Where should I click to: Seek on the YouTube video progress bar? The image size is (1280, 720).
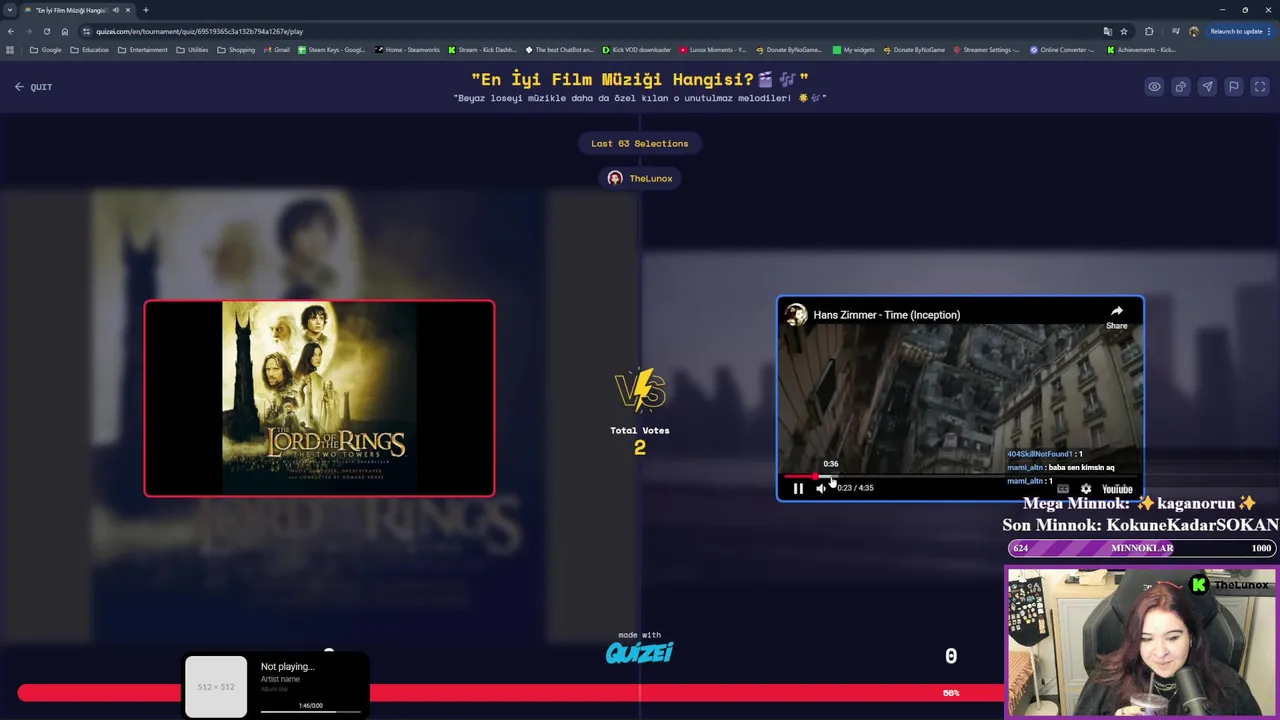960,477
